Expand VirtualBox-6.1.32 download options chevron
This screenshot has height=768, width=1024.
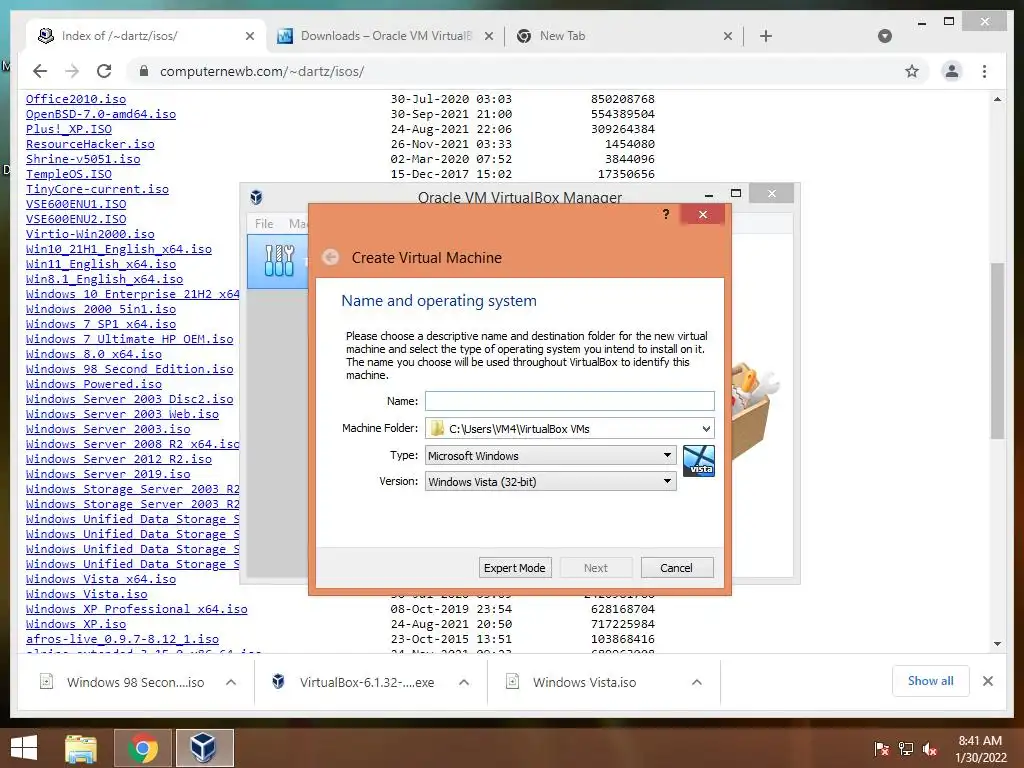(464, 682)
